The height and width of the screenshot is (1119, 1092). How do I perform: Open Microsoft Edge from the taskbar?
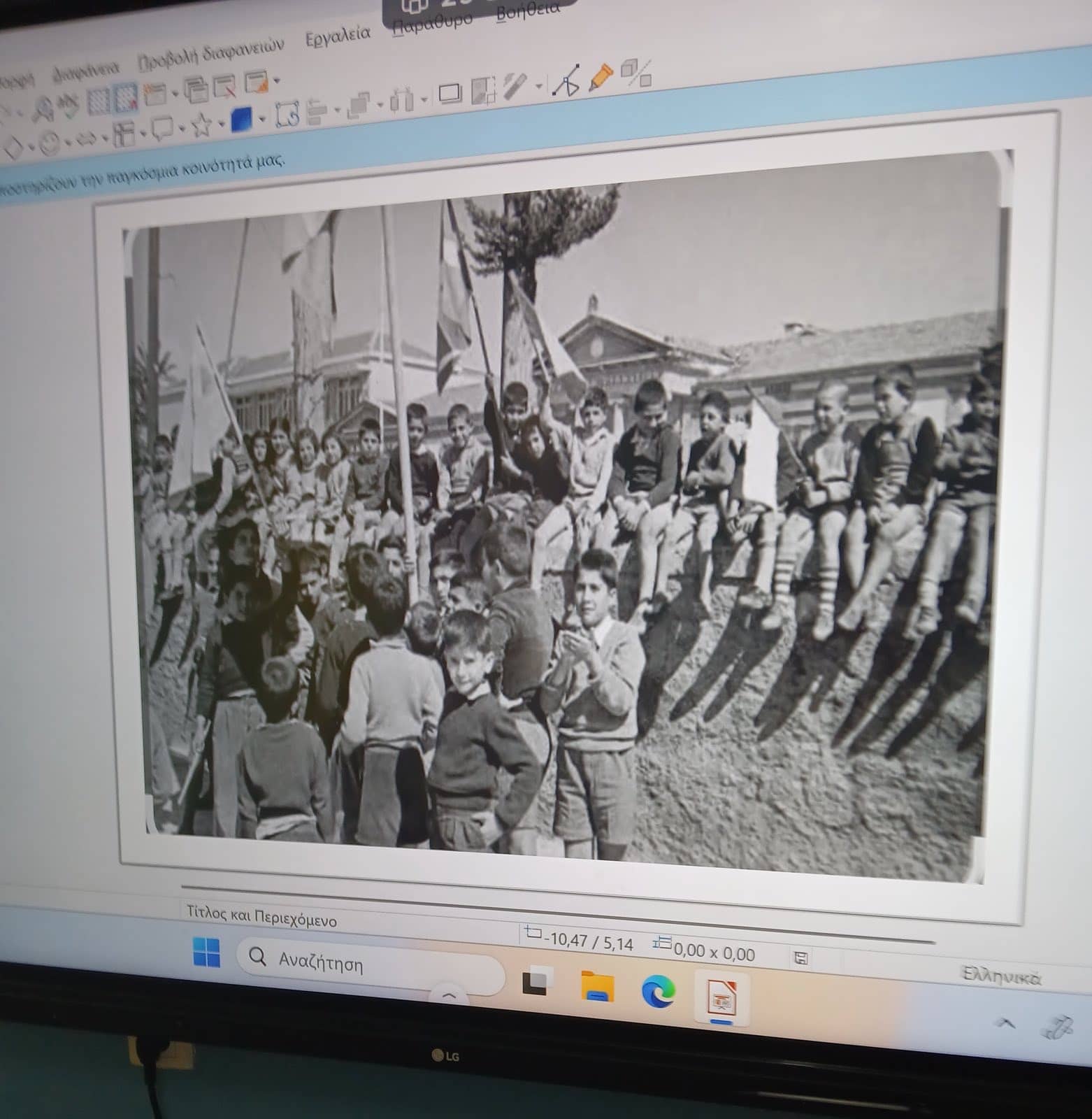[x=659, y=990]
